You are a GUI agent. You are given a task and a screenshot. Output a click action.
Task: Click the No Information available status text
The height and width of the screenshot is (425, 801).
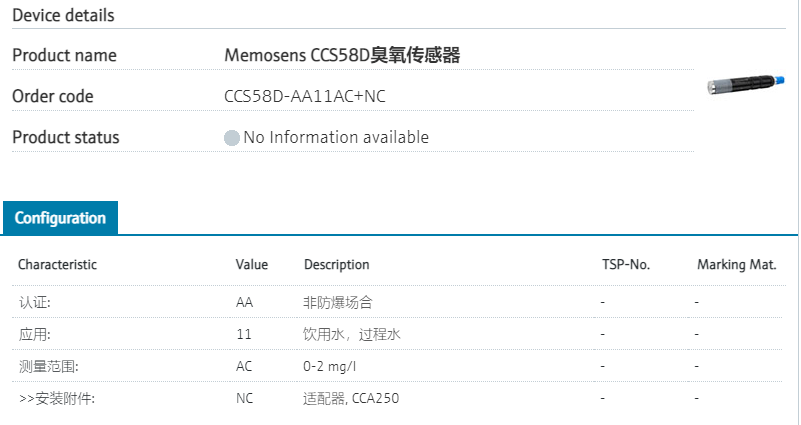pos(336,138)
